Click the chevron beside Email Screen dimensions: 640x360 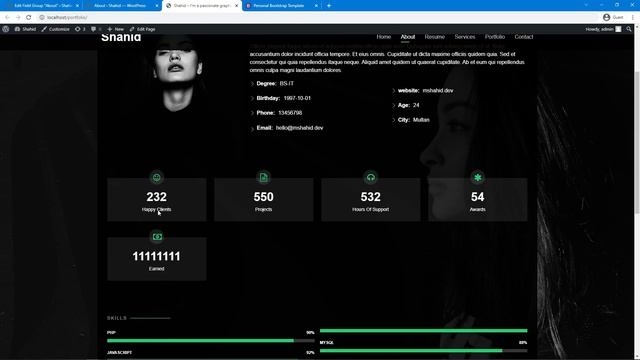[x=252, y=129]
